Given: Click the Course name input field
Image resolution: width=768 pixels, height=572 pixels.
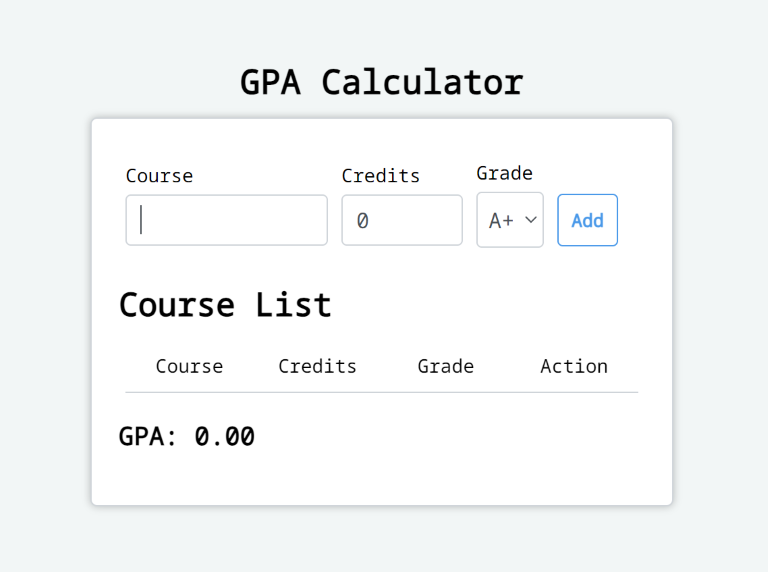Looking at the screenshot, I should [x=227, y=220].
